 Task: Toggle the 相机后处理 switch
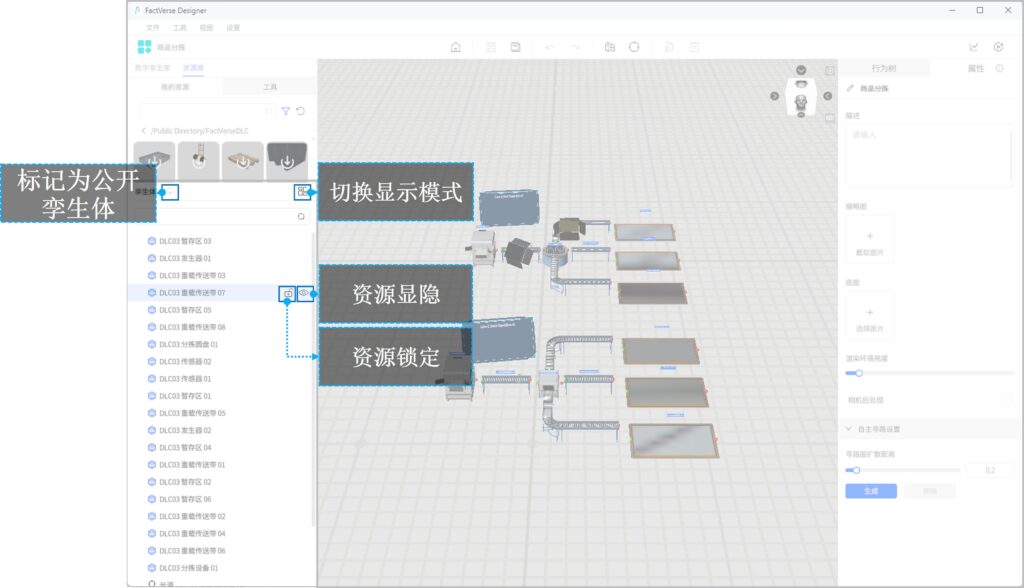click(1005, 400)
